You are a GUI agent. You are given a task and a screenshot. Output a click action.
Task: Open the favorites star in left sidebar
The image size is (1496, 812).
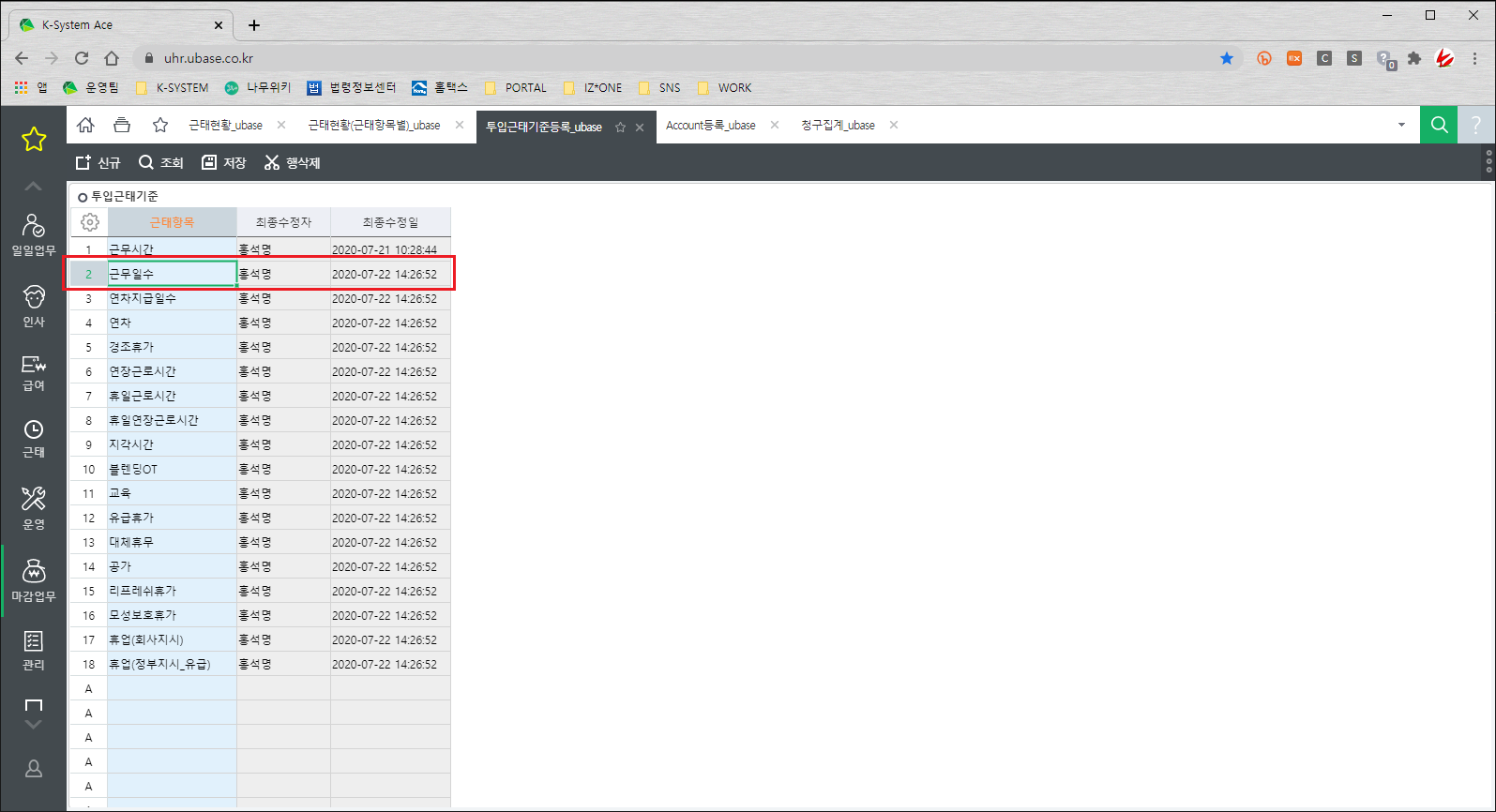[34, 140]
